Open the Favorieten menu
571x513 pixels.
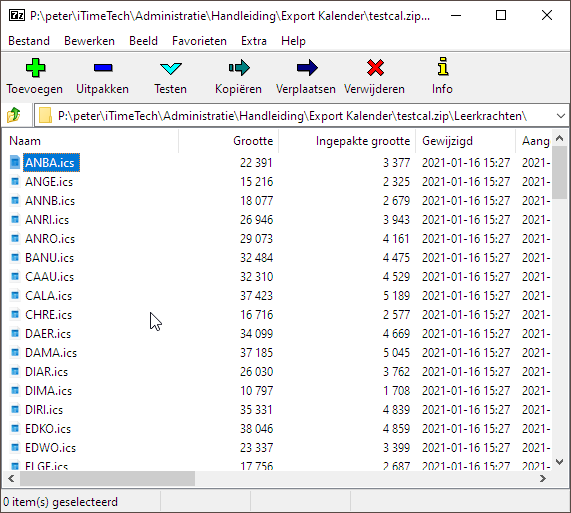[x=199, y=41]
